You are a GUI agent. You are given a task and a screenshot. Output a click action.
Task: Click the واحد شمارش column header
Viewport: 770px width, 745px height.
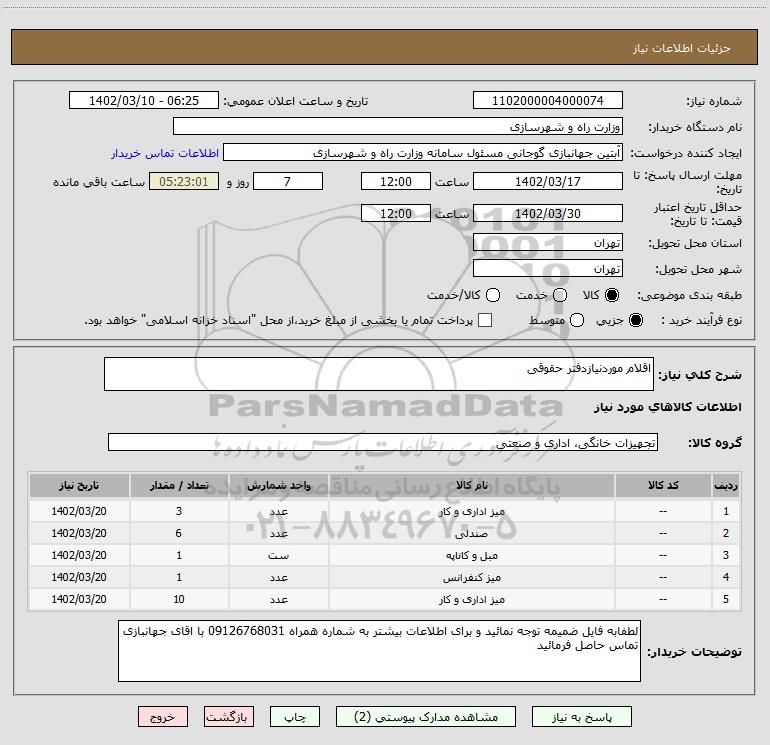(278, 485)
